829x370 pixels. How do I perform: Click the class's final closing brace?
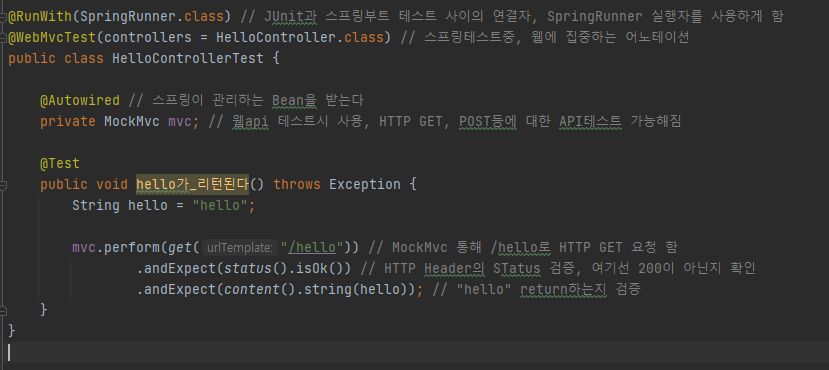click(x=12, y=331)
